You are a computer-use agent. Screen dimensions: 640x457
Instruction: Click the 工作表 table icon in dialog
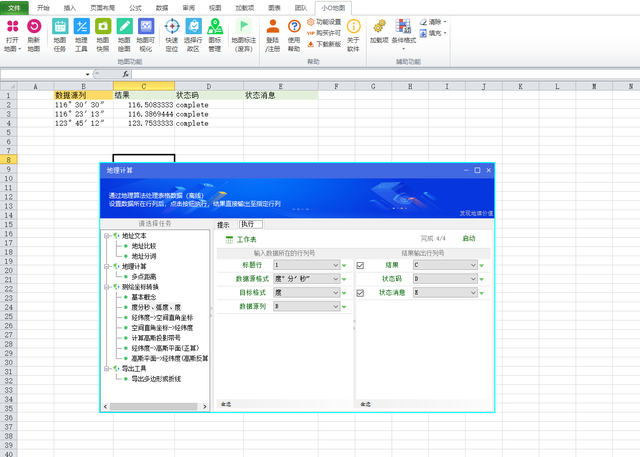(x=229, y=240)
